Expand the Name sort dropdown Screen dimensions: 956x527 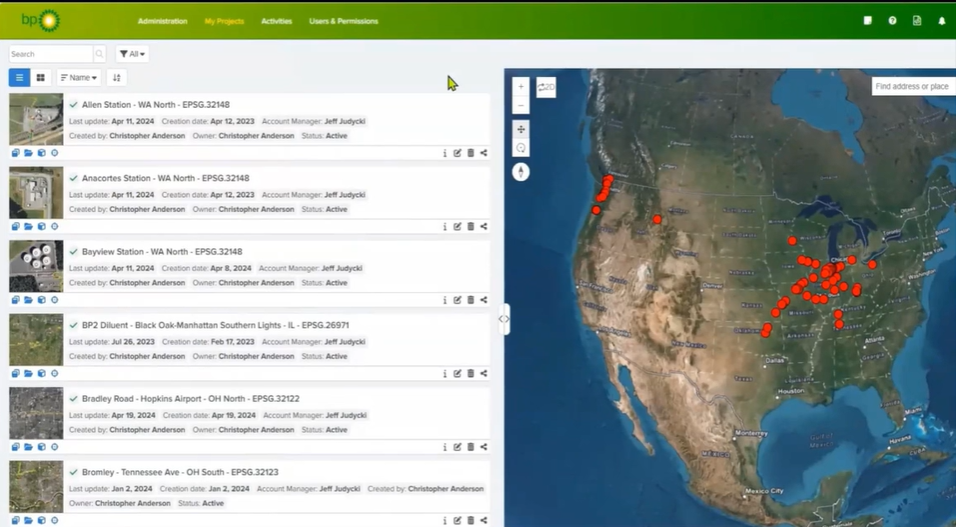pos(79,77)
